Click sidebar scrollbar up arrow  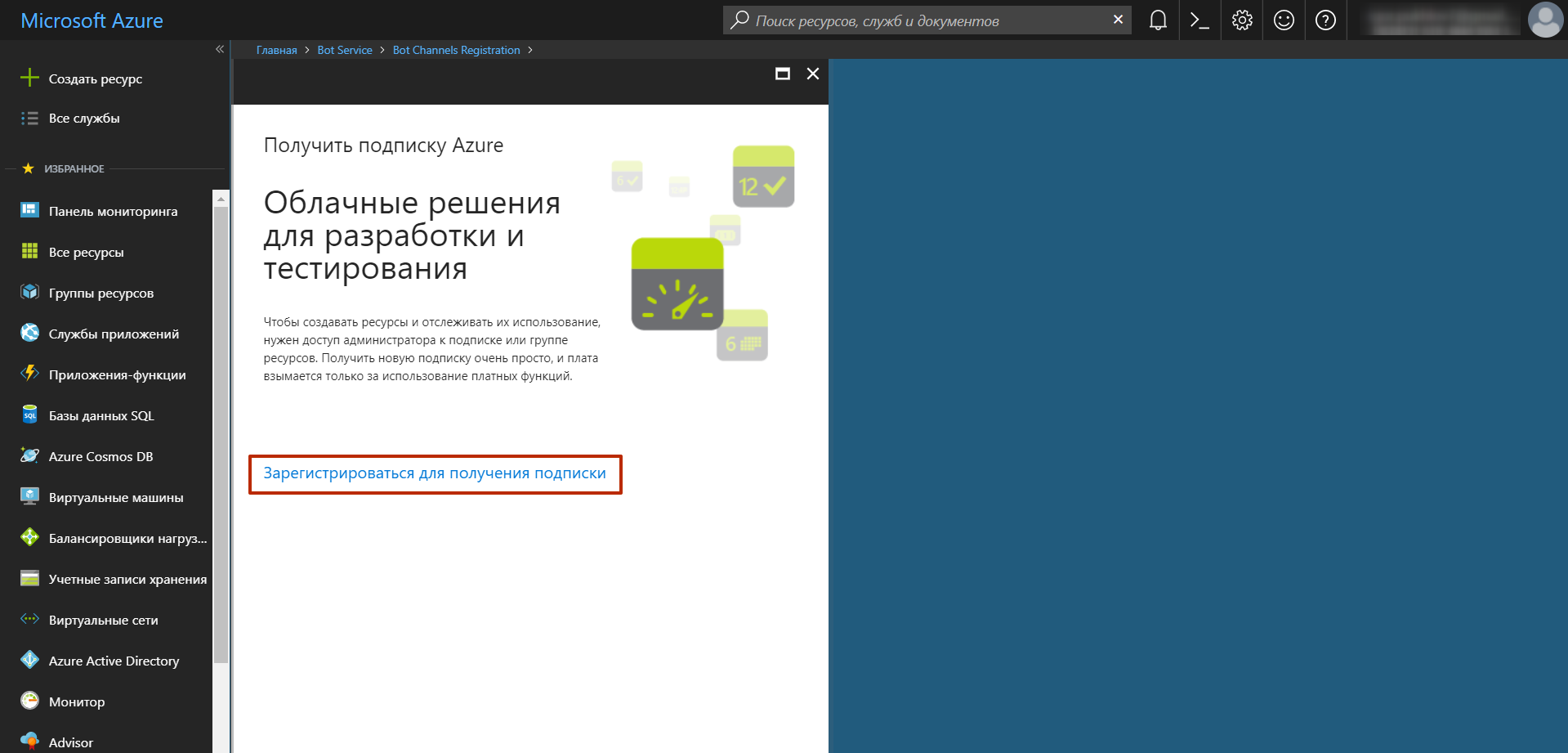pyautogui.click(x=221, y=198)
